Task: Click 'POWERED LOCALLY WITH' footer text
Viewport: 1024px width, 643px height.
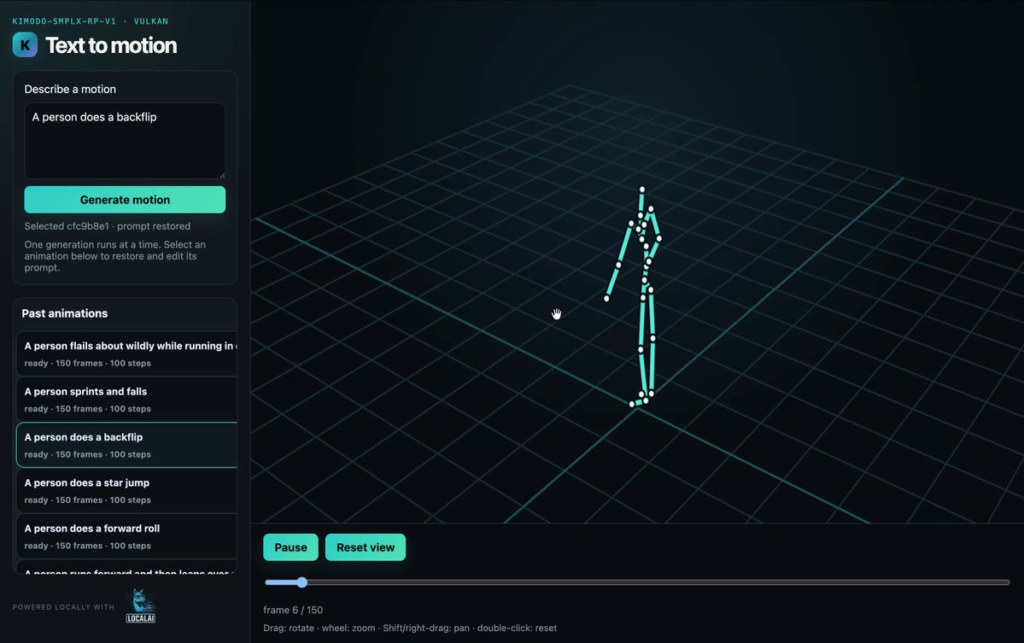Action: 63,607
